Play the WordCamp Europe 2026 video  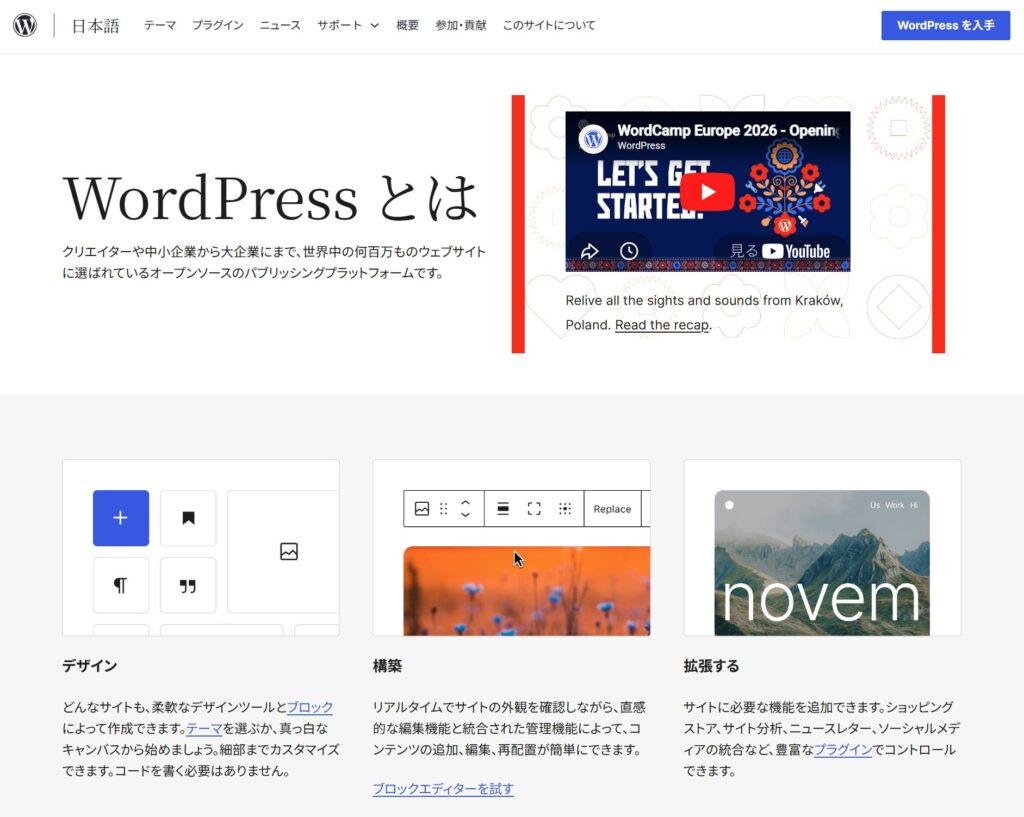pyautogui.click(x=707, y=192)
